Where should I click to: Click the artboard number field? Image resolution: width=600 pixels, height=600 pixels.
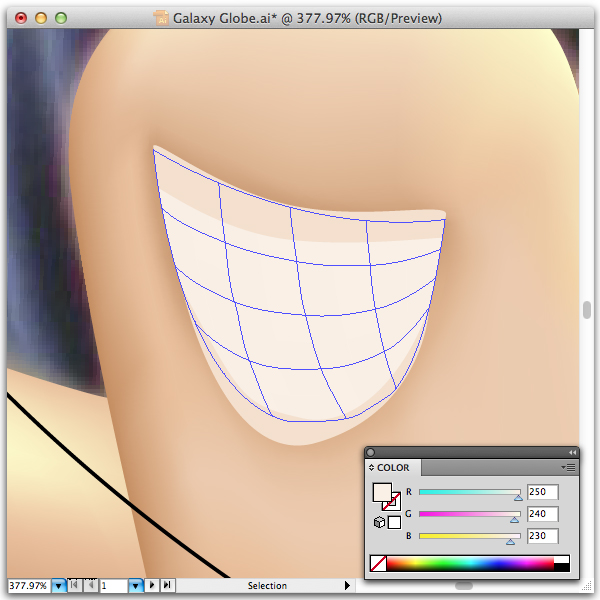[x=113, y=585]
